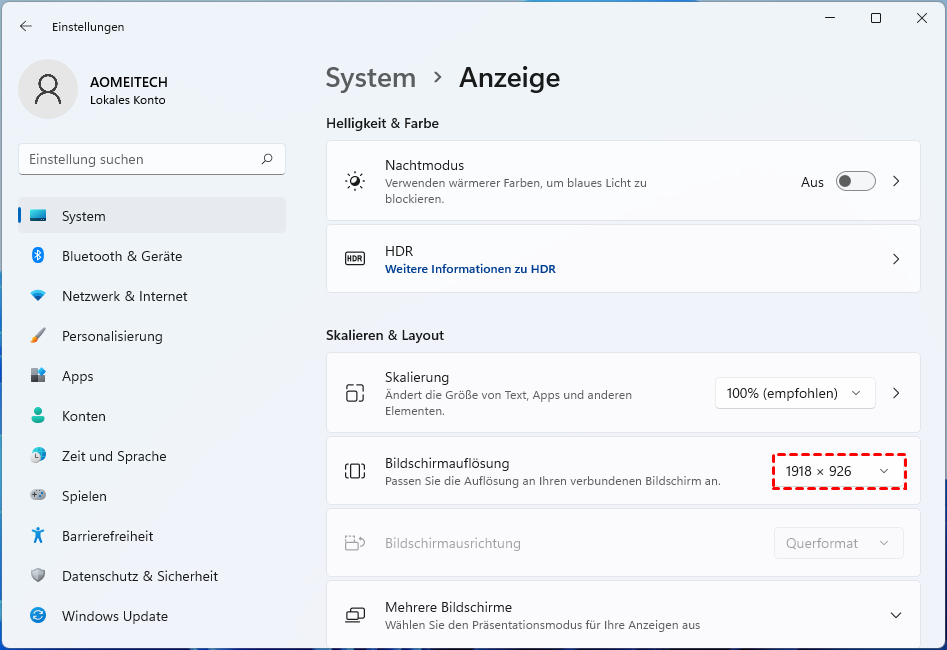The width and height of the screenshot is (947, 650).
Task: Click the Datenschutz & Sicherheit shield icon
Action: [x=38, y=576]
